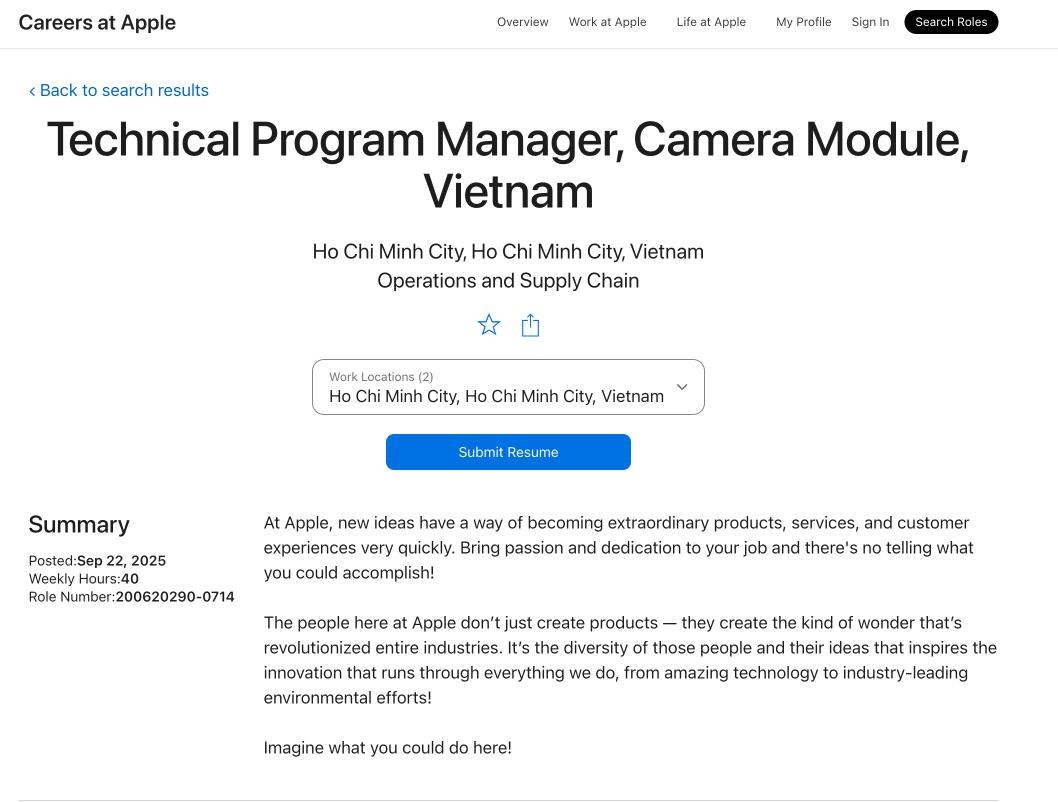1058x802 pixels.
Task: Click the Sign In link
Action: tap(870, 22)
